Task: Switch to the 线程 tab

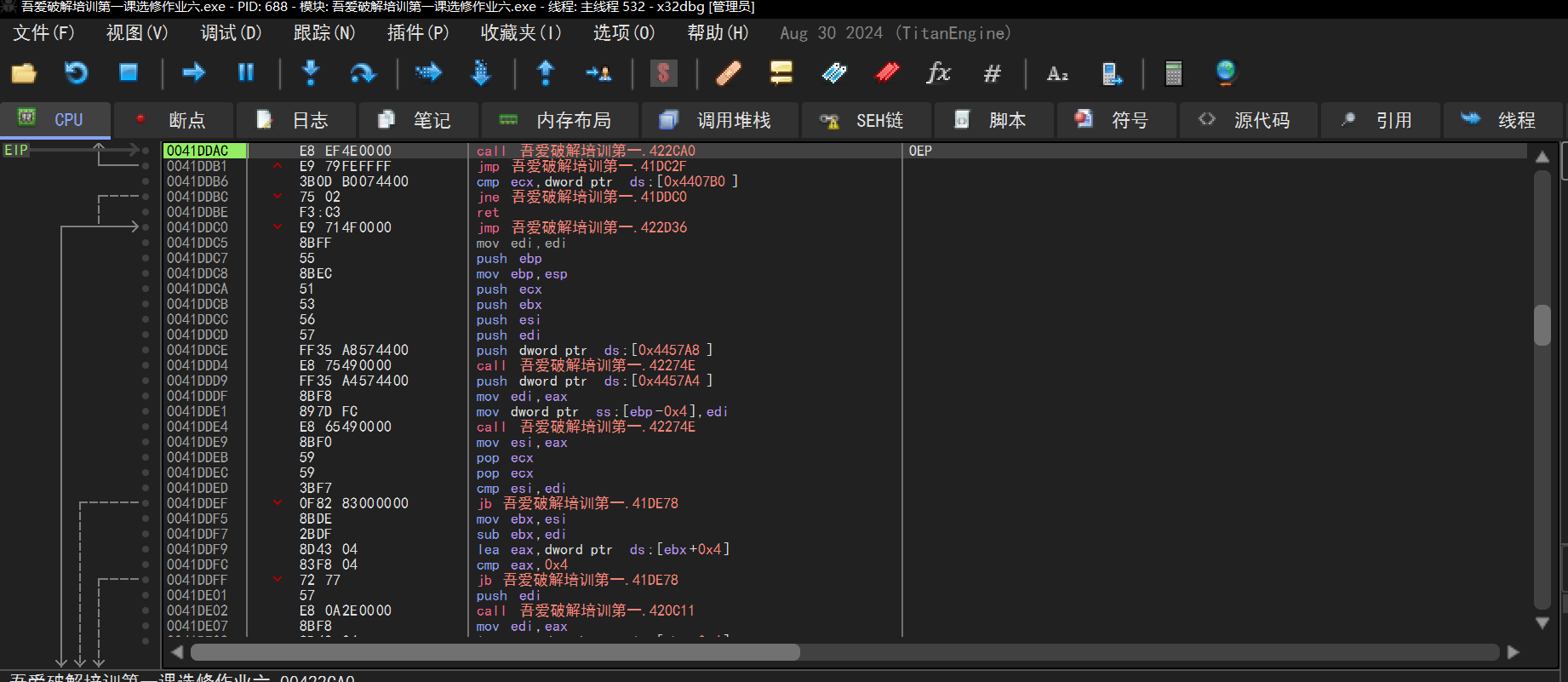Action: (x=1502, y=120)
